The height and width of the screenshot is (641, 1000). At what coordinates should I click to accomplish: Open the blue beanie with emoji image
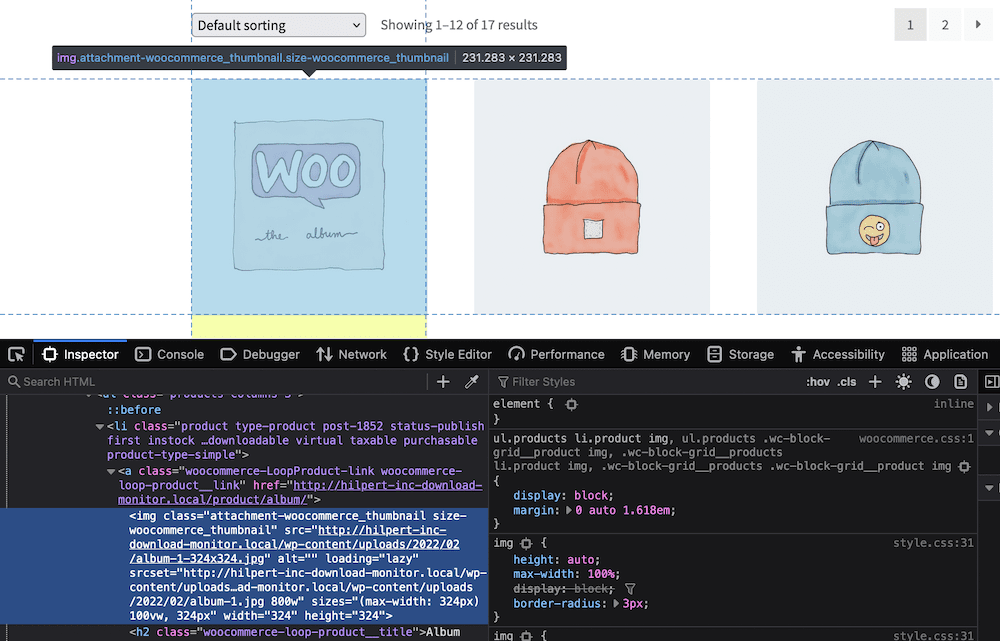coord(875,196)
